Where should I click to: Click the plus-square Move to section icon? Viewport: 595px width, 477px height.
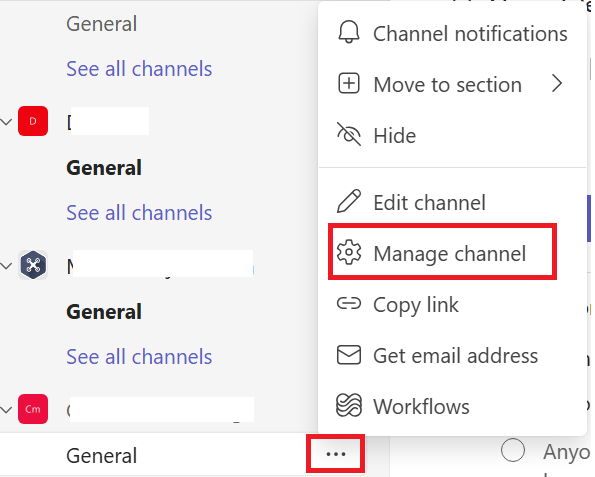point(349,83)
